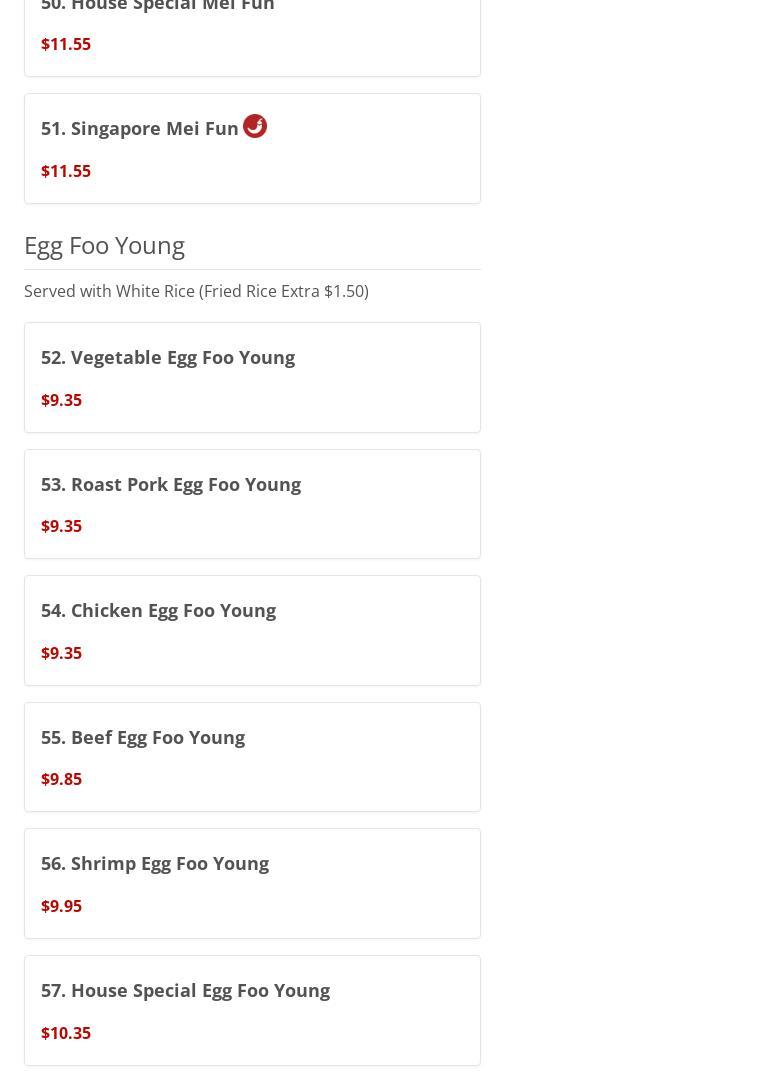Click the Egg Foo Young section heading

(104, 246)
